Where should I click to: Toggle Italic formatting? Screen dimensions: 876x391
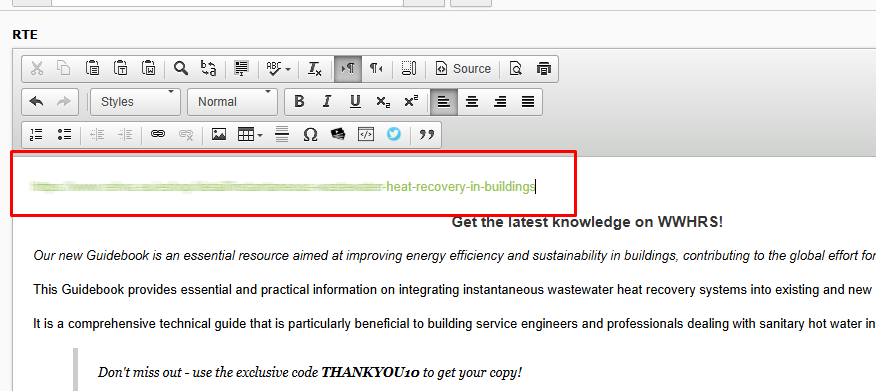pyautogui.click(x=327, y=102)
